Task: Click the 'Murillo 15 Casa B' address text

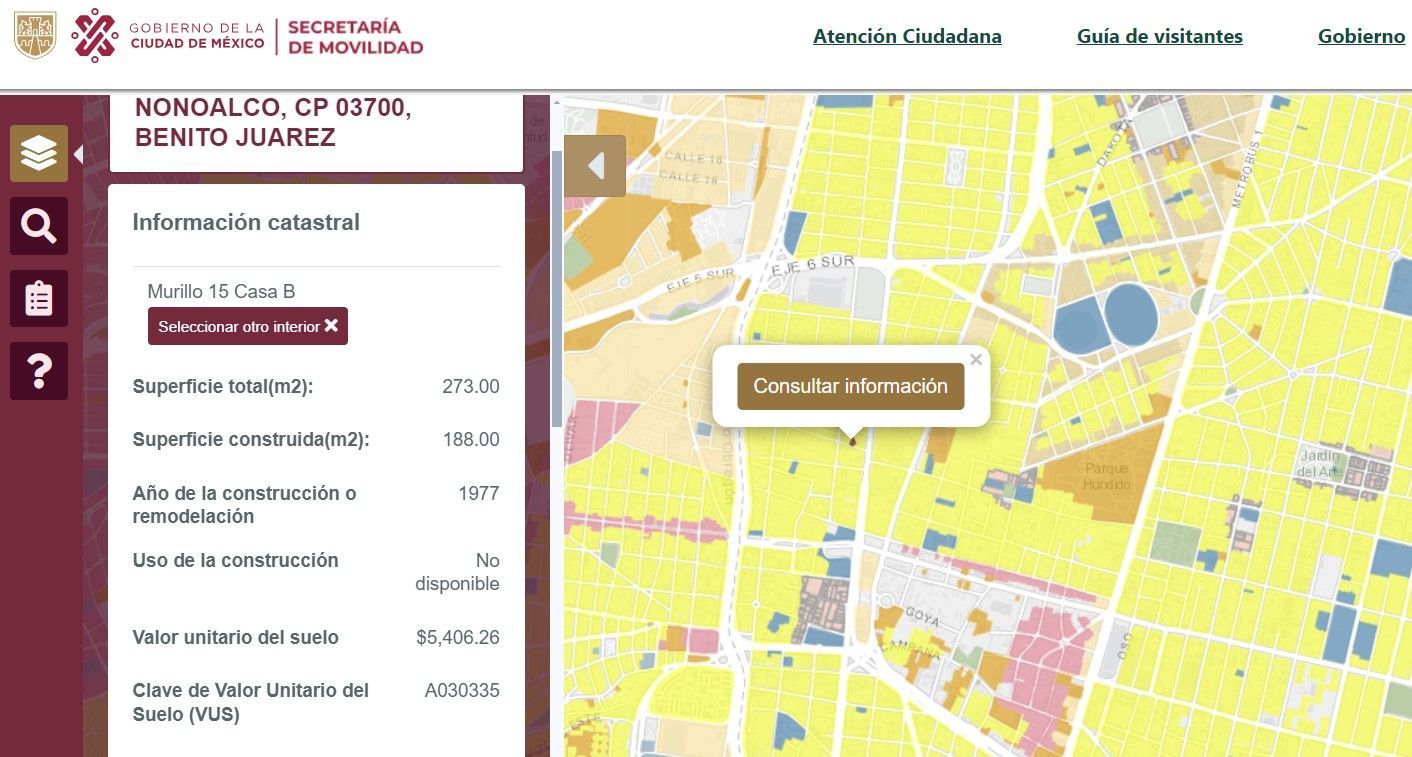Action: 221,292
